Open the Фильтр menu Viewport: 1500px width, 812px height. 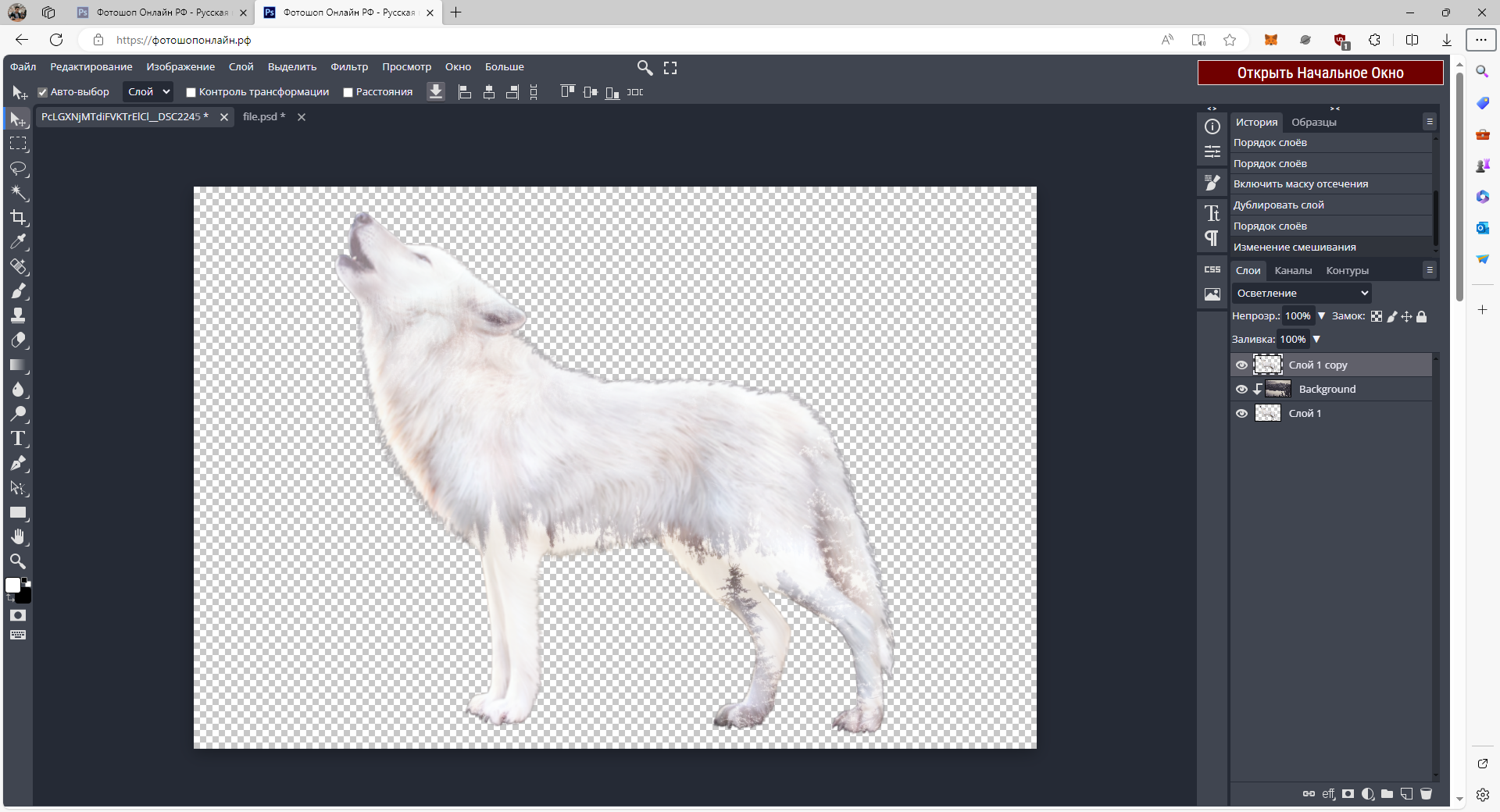pyautogui.click(x=348, y=67)
